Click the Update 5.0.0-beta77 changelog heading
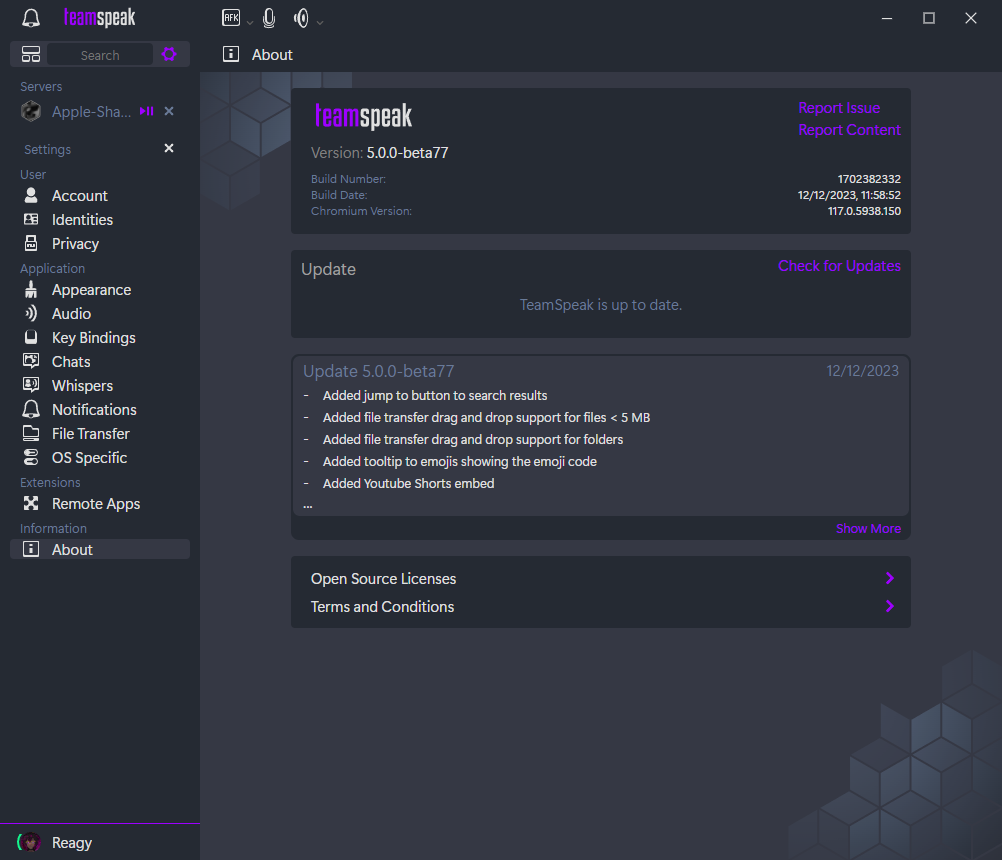The height and width of the screenshot is (860, 1002). (378, 371)
